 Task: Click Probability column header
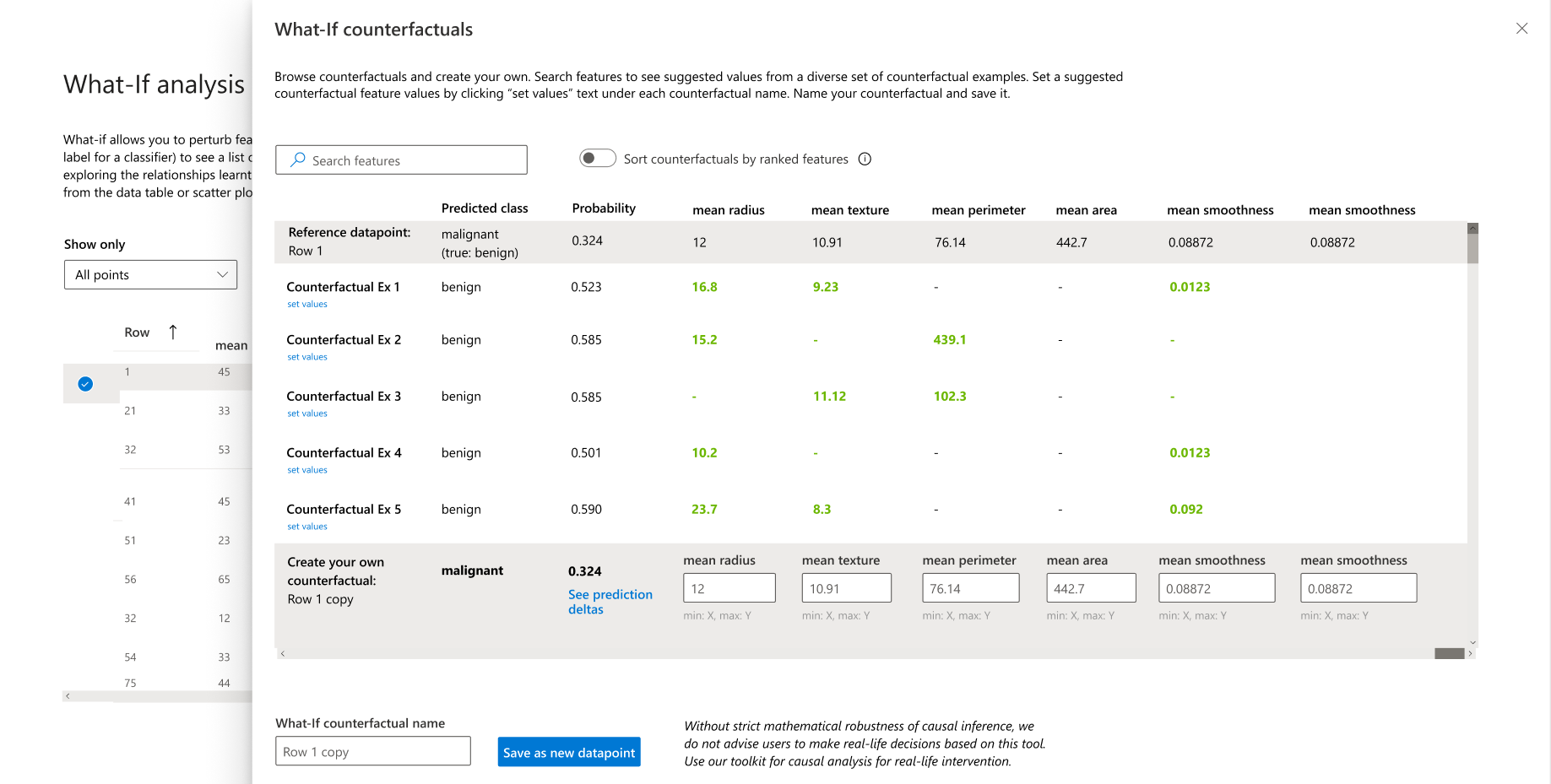[604, 208]
